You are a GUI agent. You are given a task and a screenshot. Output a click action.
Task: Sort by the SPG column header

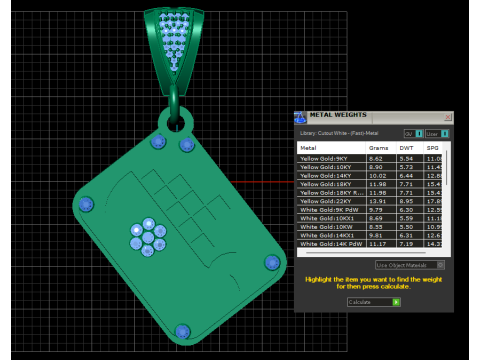[x=433, y=148]
